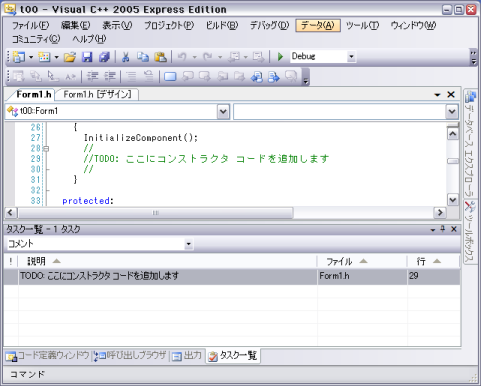The width and height of the screenshot is (481, 386).
Task: Click the Copy icon in toolbar
Action: (x=143, y=57)
